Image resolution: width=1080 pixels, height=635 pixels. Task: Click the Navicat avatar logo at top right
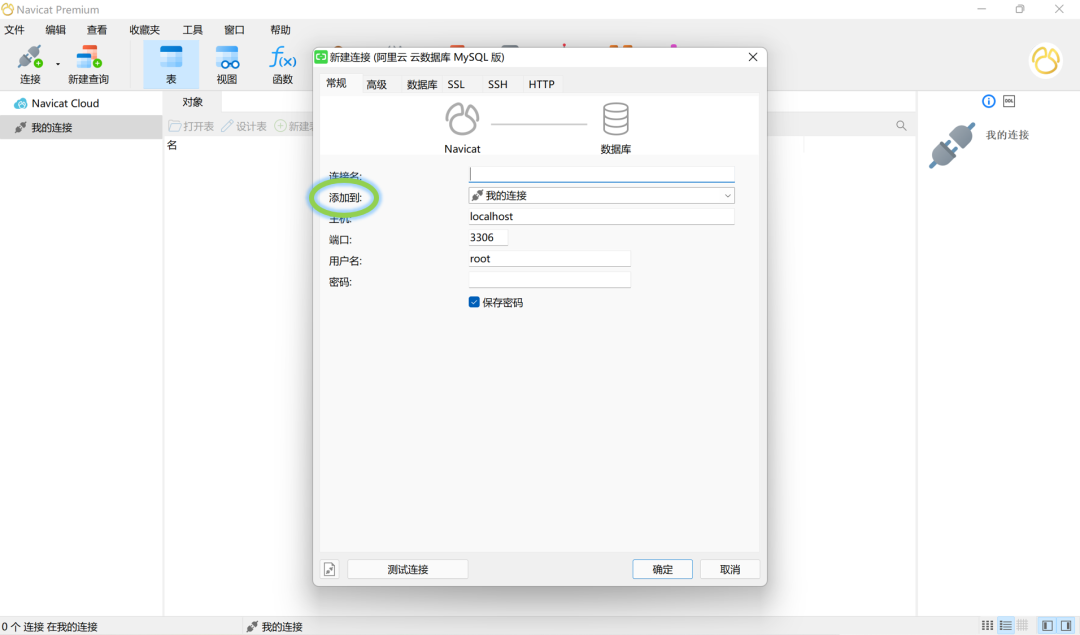pyautogui.click(x=1046, y=61)
